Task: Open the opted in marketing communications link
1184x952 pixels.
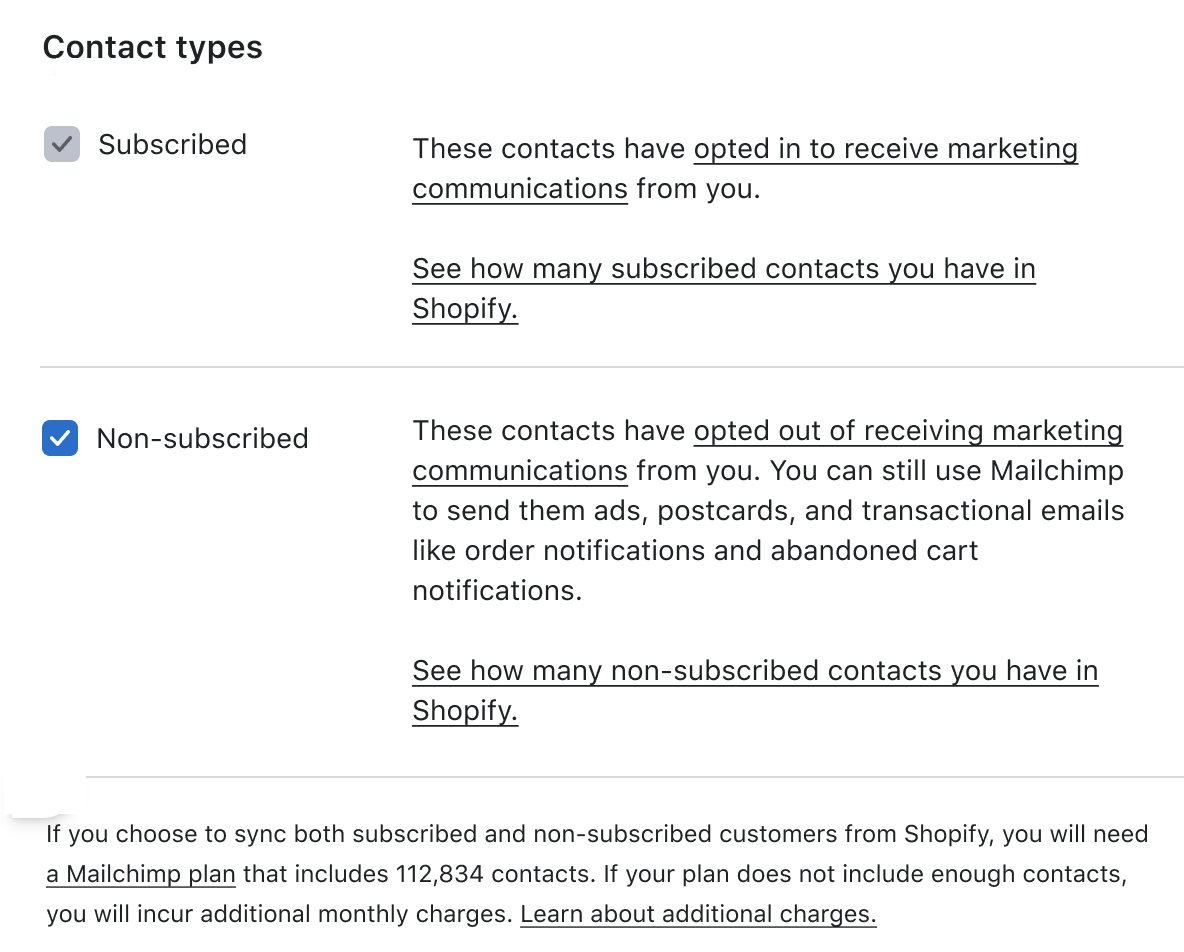Action: [x=885, y=149]
